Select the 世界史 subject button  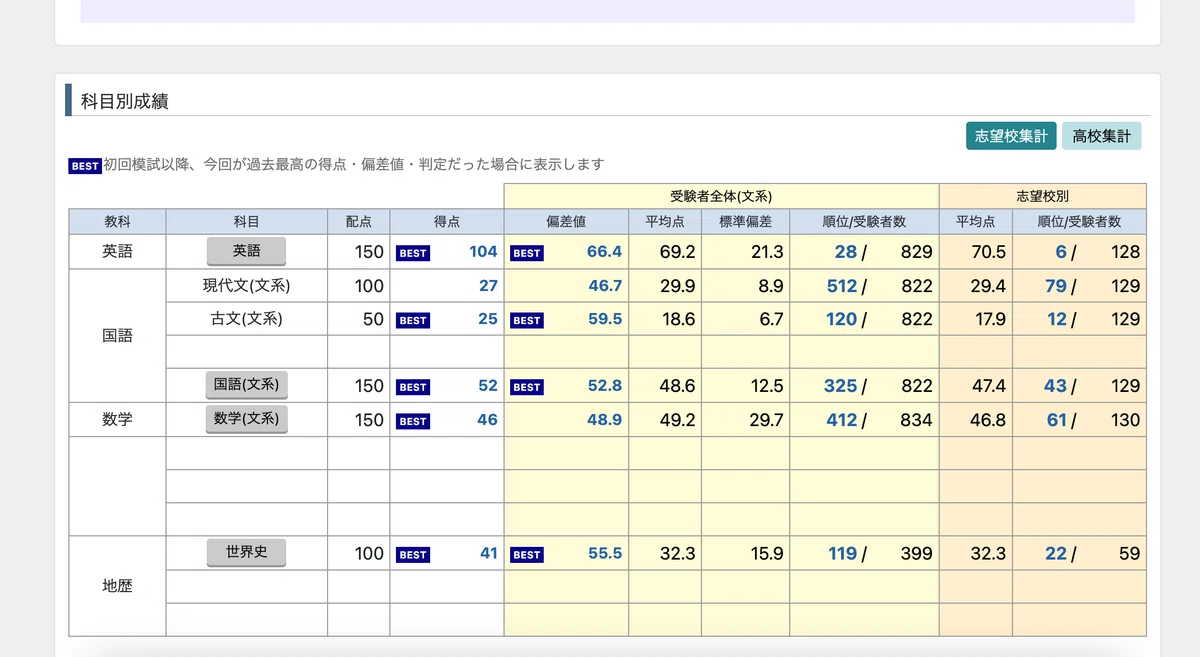(x=246, y=552)
